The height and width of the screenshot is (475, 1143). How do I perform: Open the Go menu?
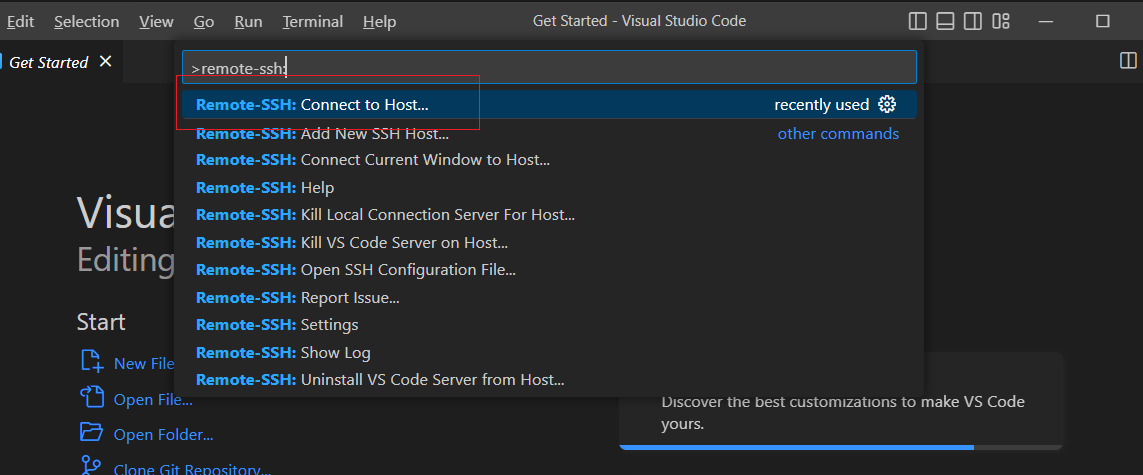point(204,22)
